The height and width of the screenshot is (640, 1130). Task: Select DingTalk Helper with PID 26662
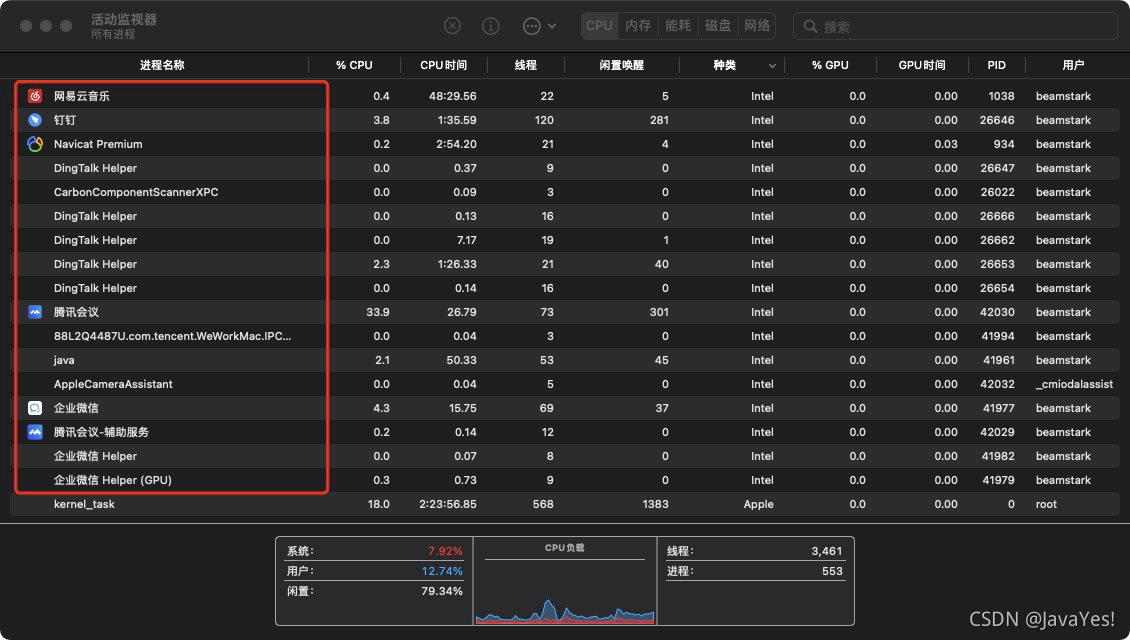coord(95,240)
